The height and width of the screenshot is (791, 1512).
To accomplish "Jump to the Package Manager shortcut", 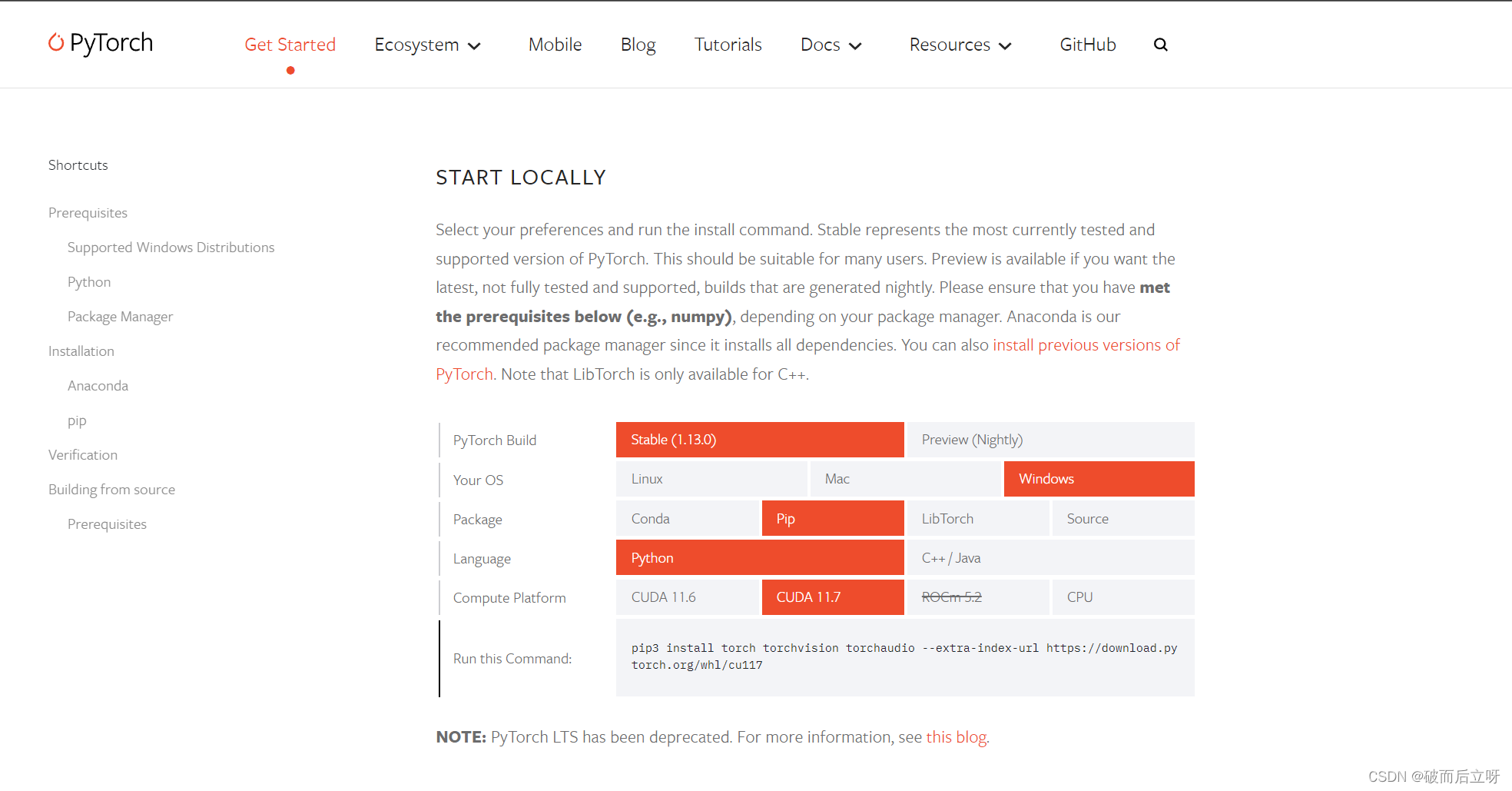I will (120, 317).
